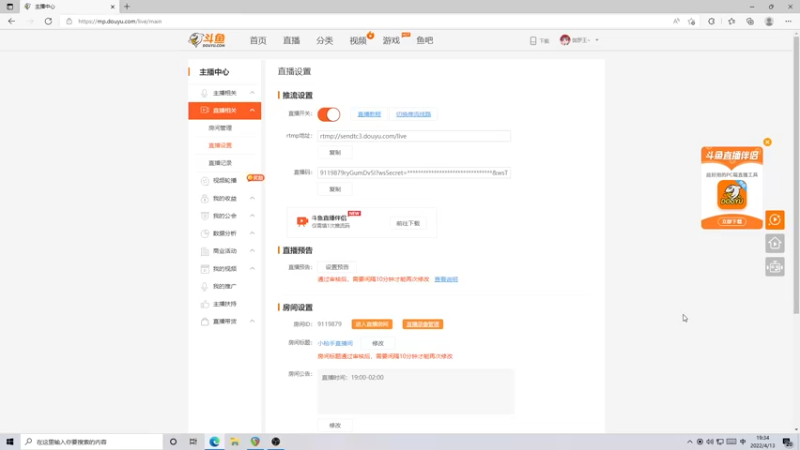Open 直播记录 in the sidebar
The height and width of the screenshot is (450, 800).
[x=220, y=163]
